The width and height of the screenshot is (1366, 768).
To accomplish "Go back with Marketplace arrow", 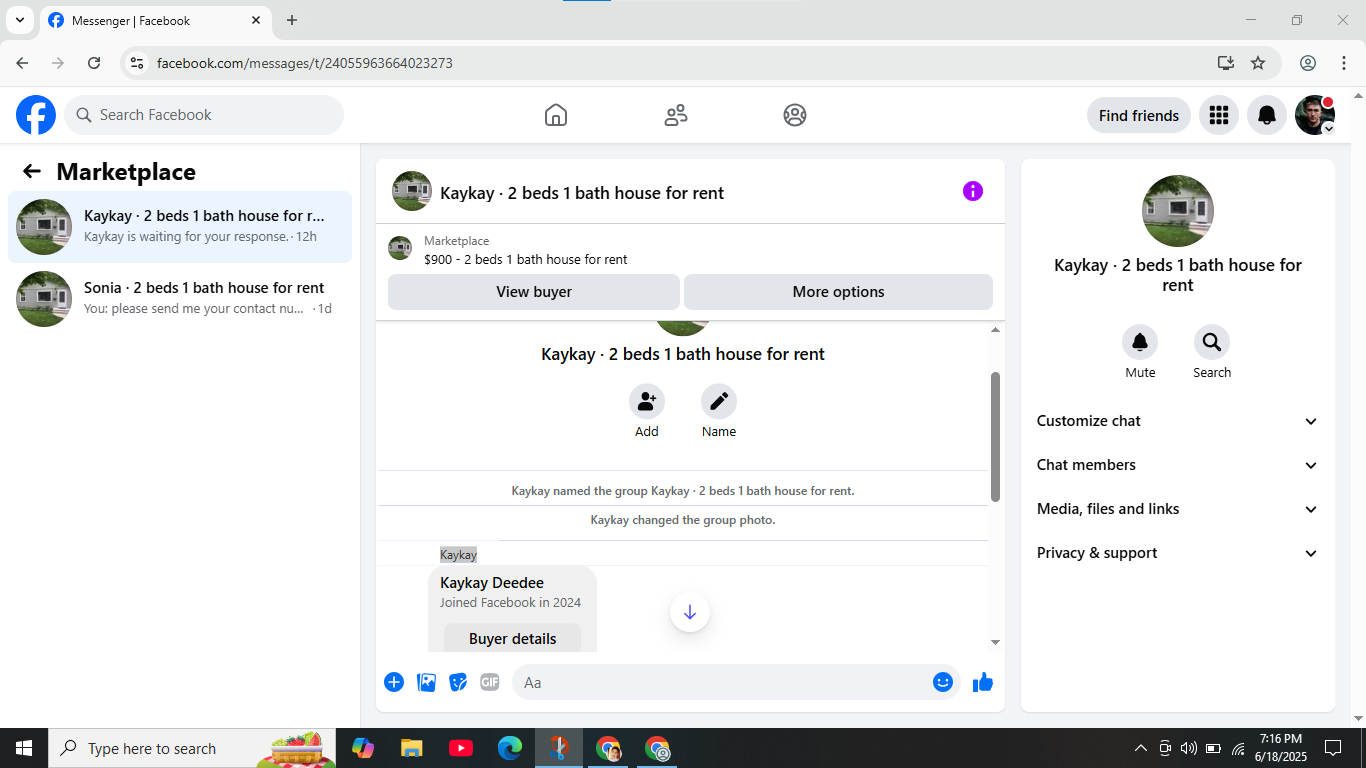I will [32, 171].
